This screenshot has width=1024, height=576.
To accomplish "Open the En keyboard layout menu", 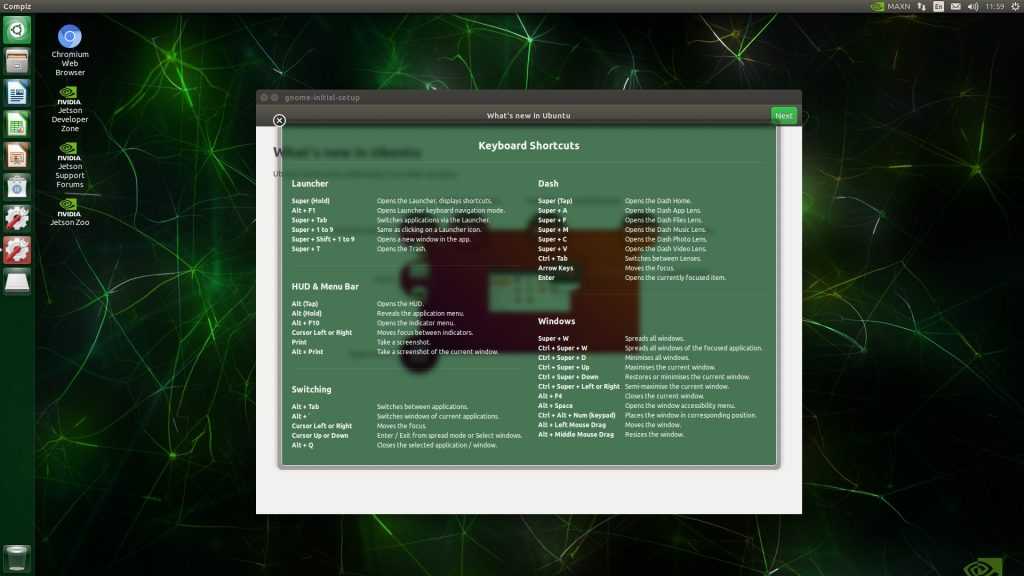I will pyautogui.click(x=938, y=6).
